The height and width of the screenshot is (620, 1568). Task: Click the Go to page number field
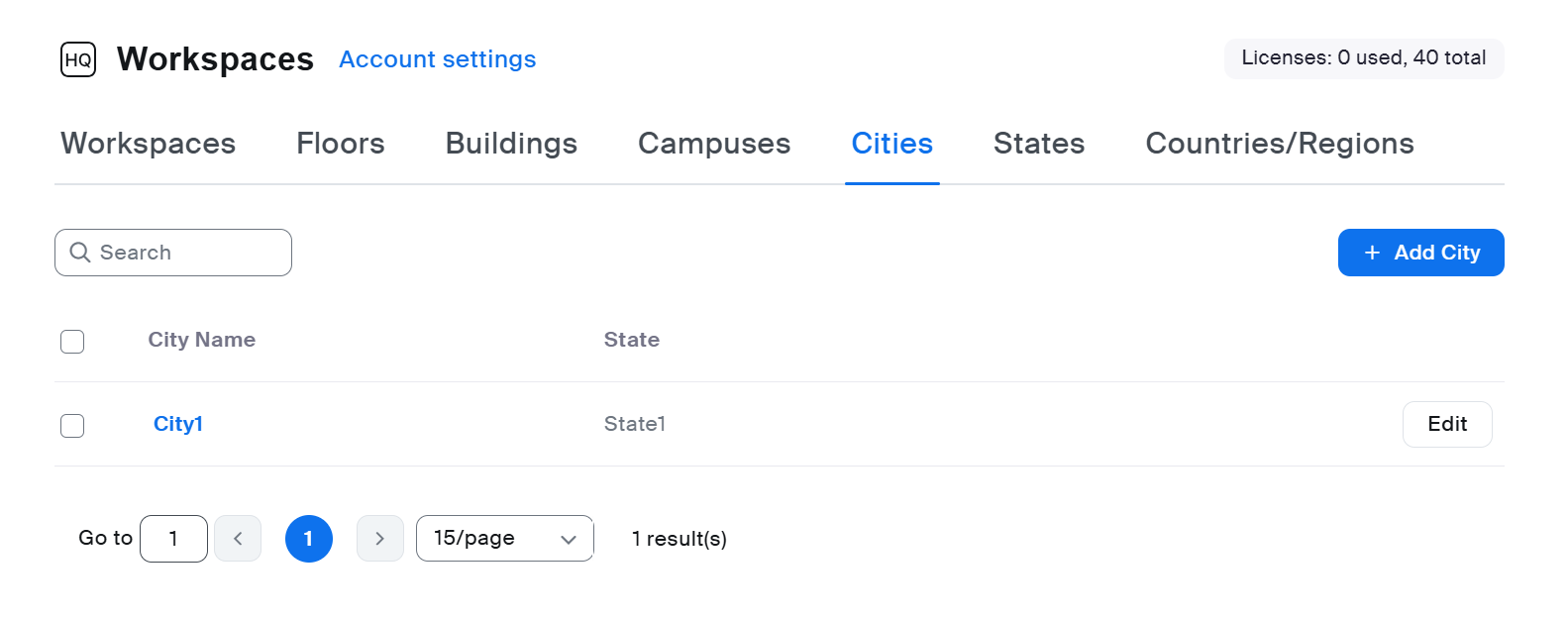[x=173, y=539]
